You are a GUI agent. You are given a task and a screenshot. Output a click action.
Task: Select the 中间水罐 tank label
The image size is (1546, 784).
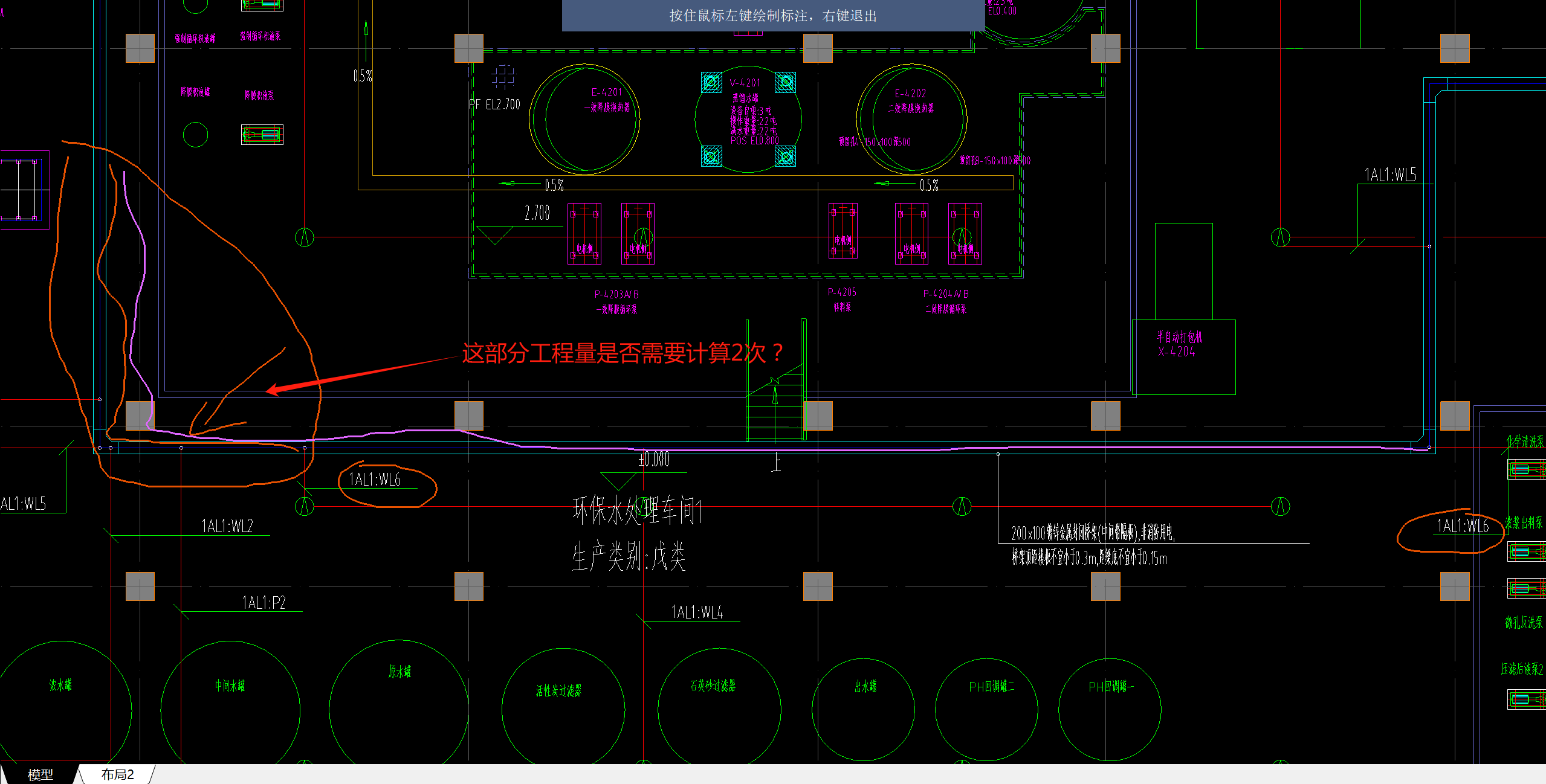click(230, 686)
